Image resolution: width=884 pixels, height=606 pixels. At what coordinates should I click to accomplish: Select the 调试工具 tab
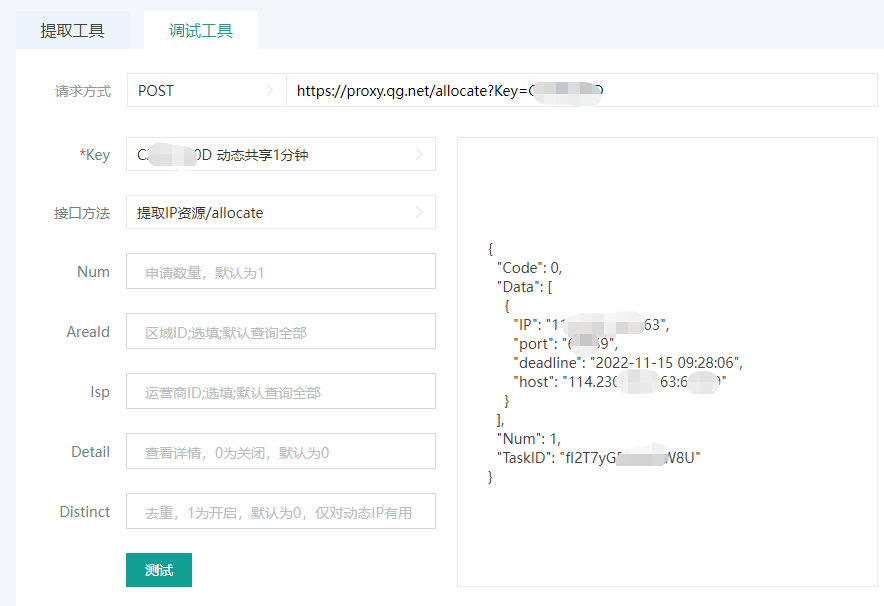200,30
